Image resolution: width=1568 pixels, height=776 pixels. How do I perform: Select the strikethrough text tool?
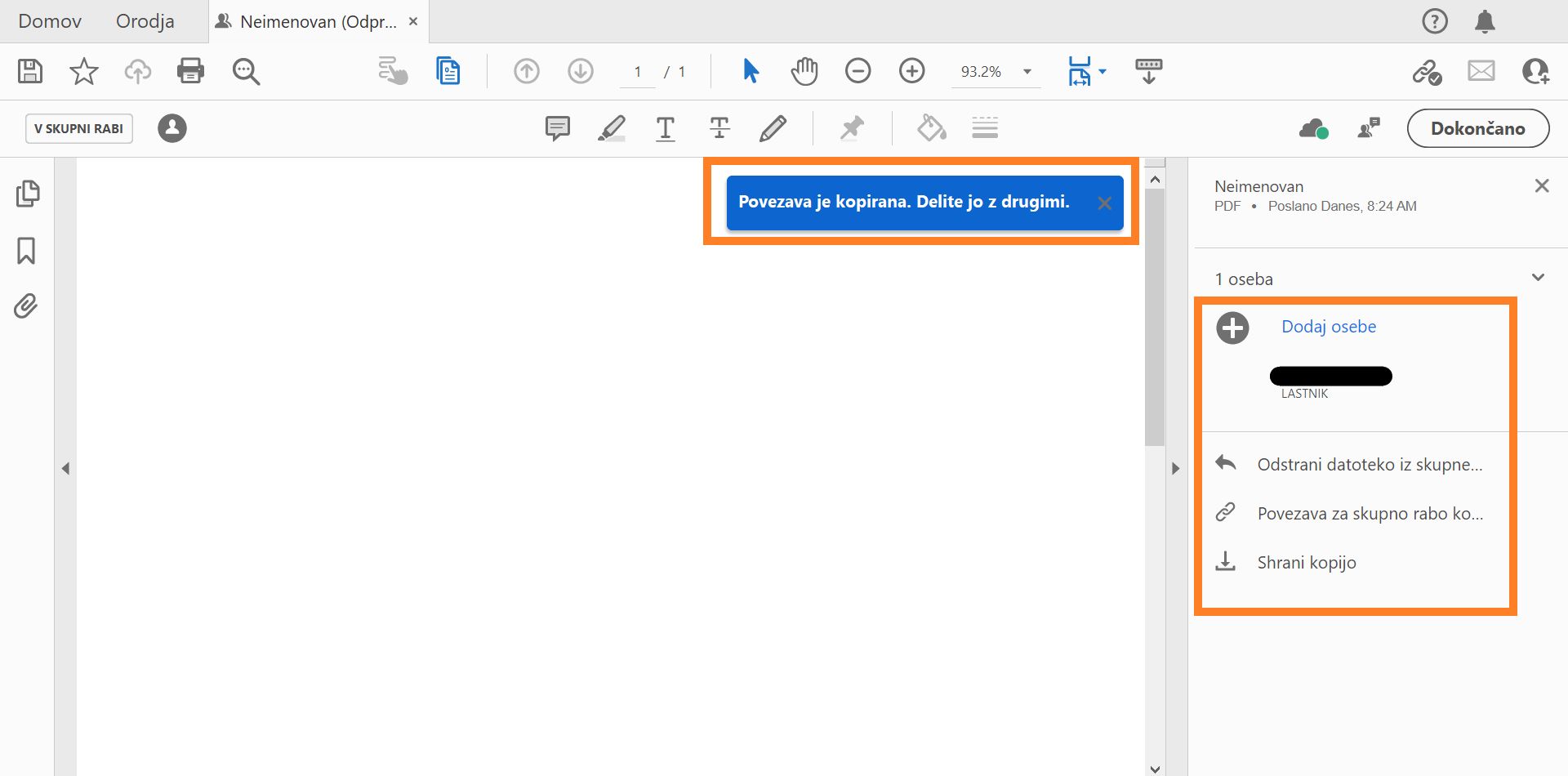pyautogui.click(x=719, y=128)
